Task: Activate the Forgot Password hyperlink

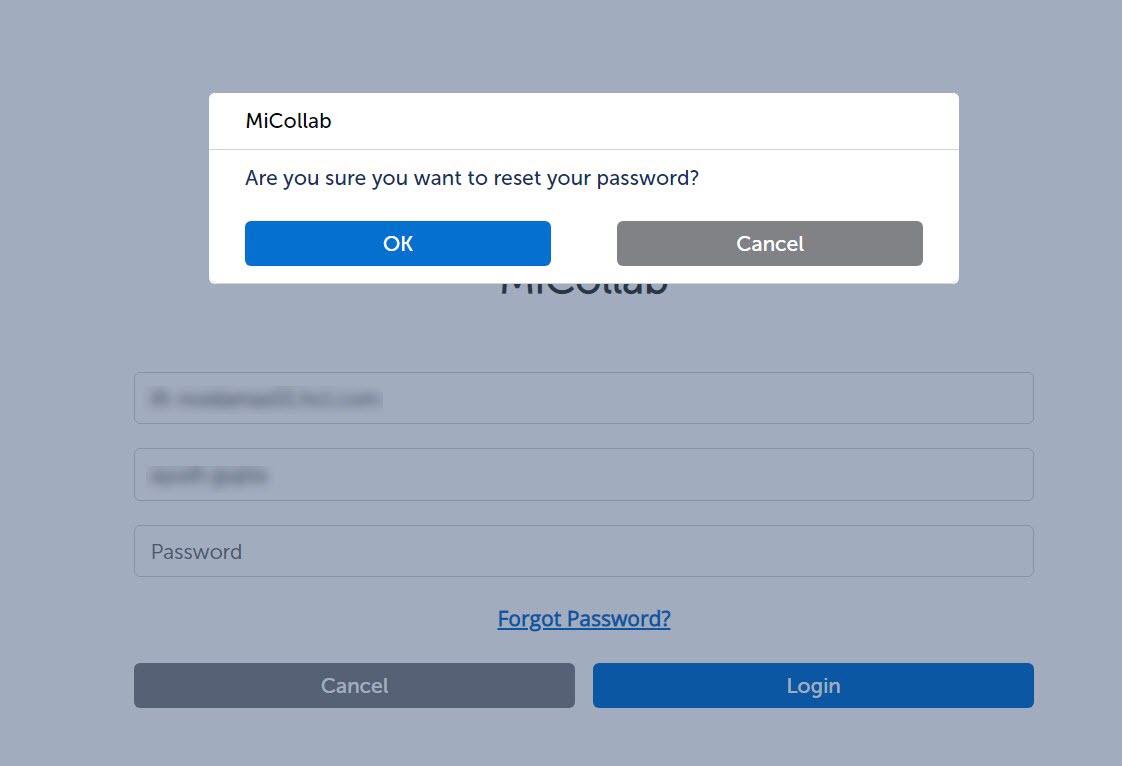Action: click(x=584, y=618)
